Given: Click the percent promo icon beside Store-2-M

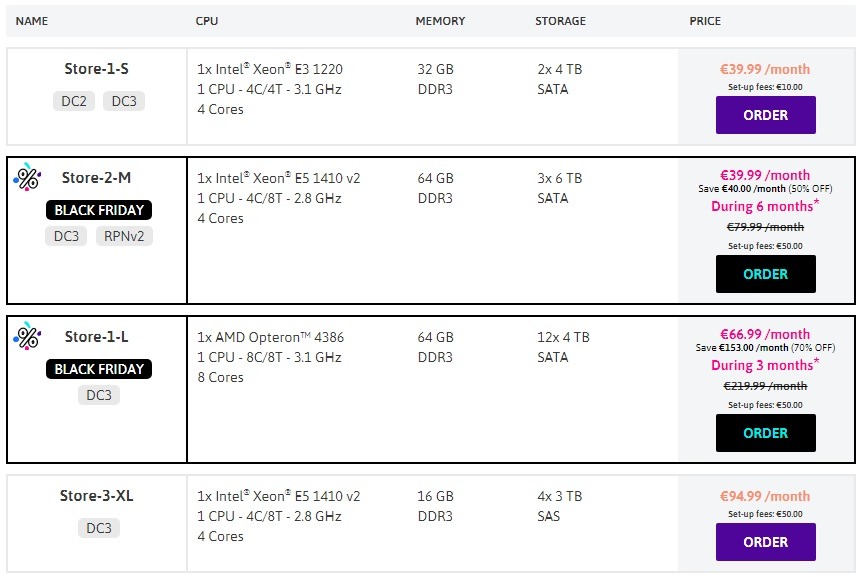Looking at the screenshot, I should pos(27,177).
